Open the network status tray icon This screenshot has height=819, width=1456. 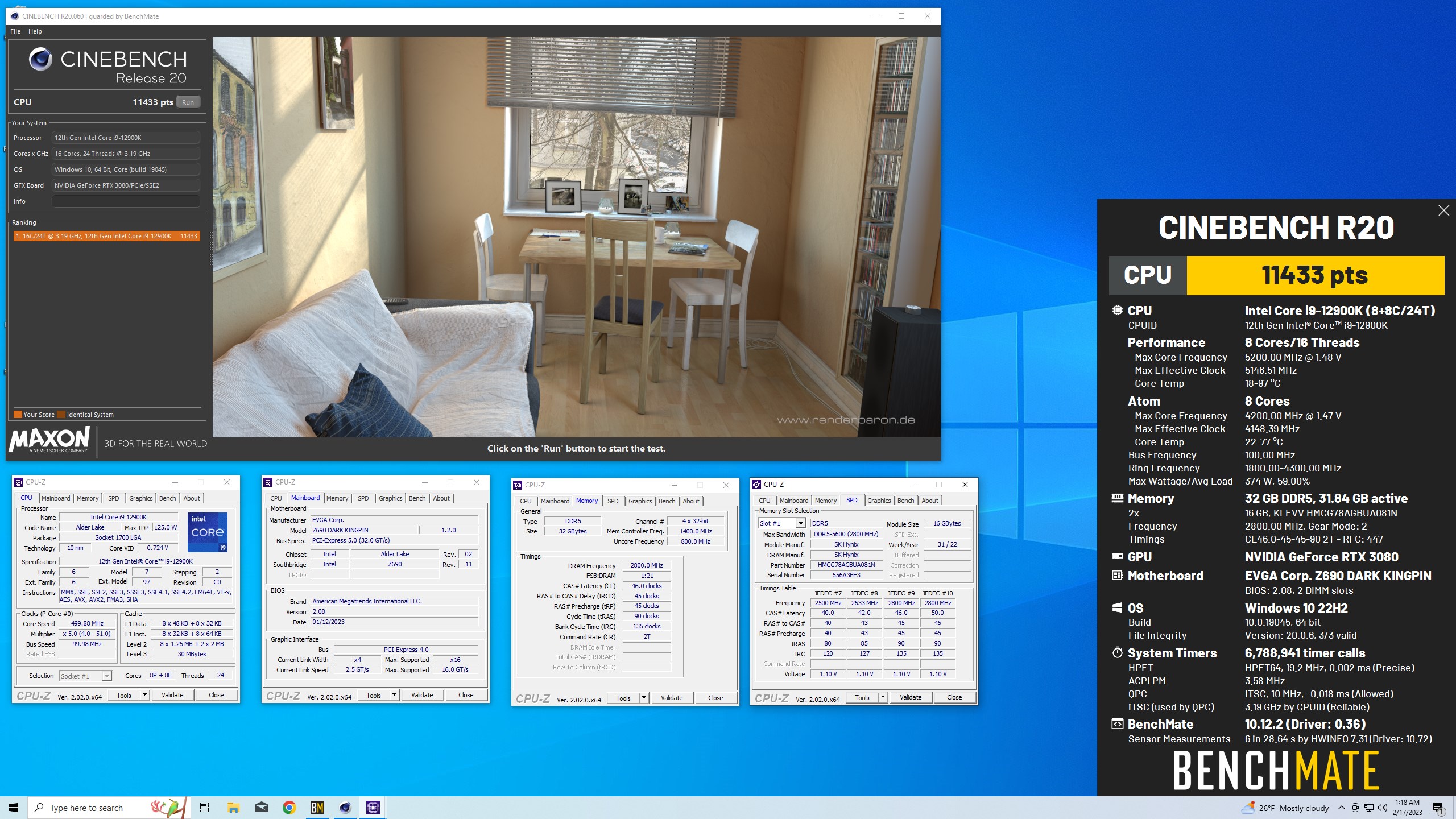click(1369, 808)
